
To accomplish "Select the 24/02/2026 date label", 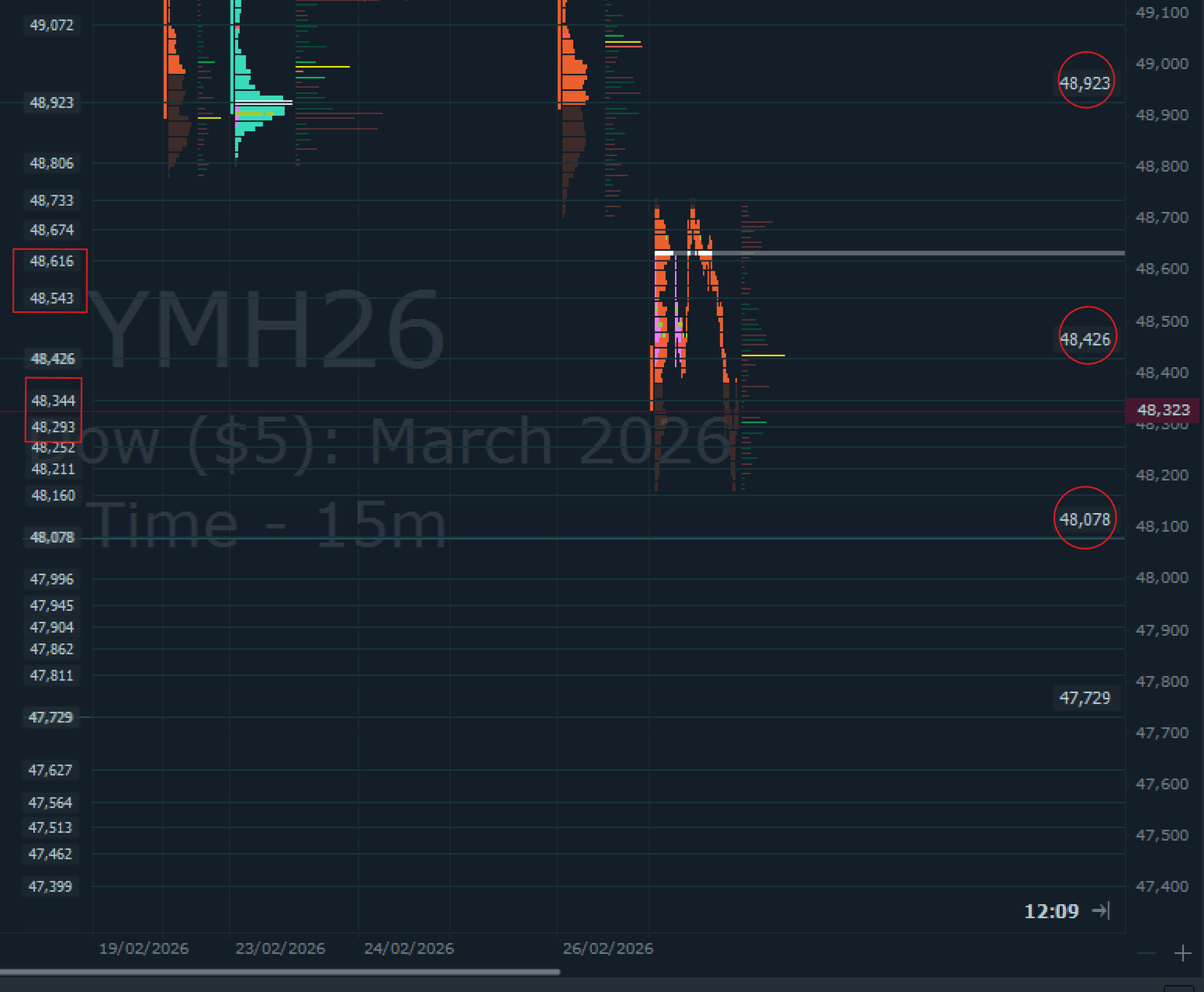I will pos(408,948).
